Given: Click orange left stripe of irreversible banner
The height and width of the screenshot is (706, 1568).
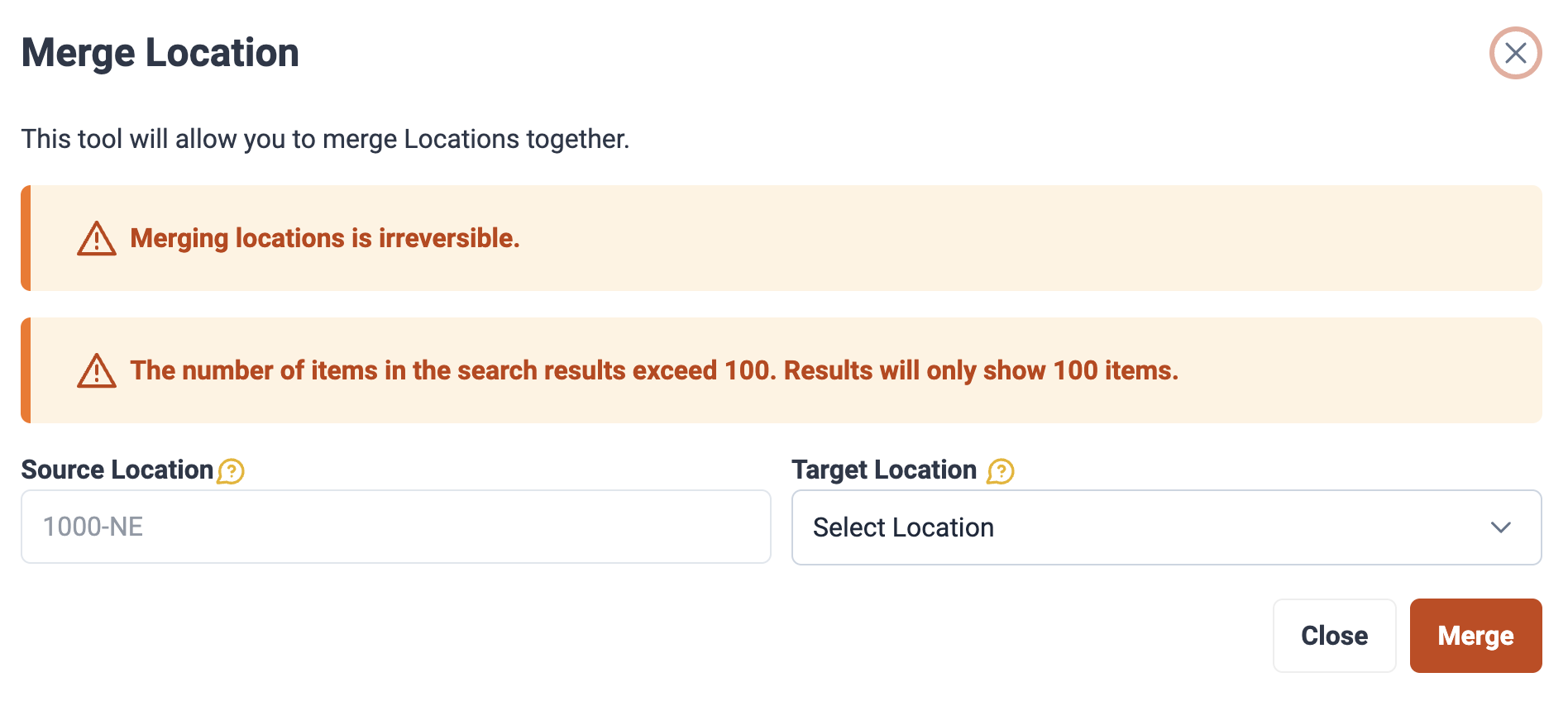Looking at the screenshot, I should tap(26, 238).
